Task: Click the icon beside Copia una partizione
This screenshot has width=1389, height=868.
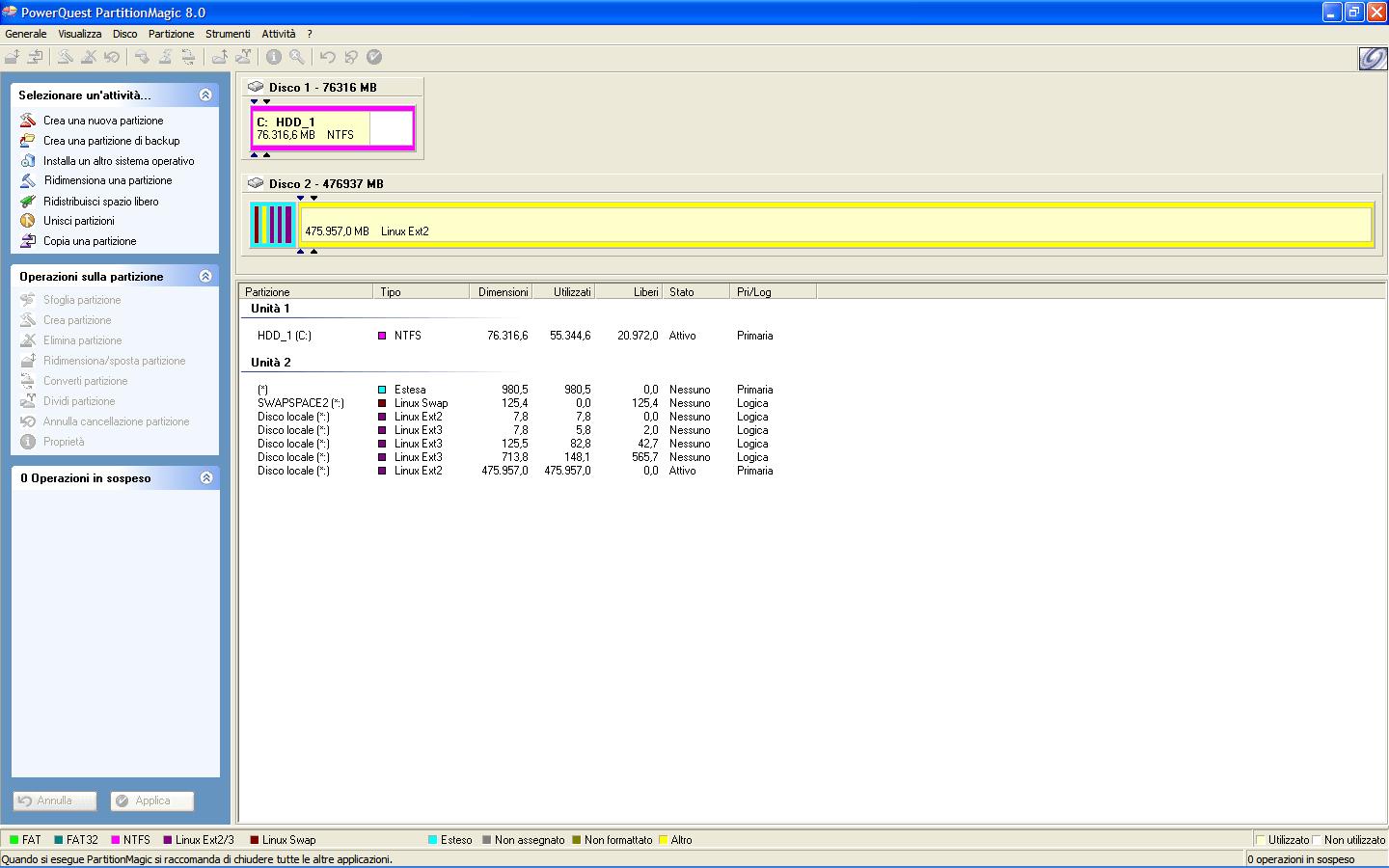Action: (x=28, y=241)
